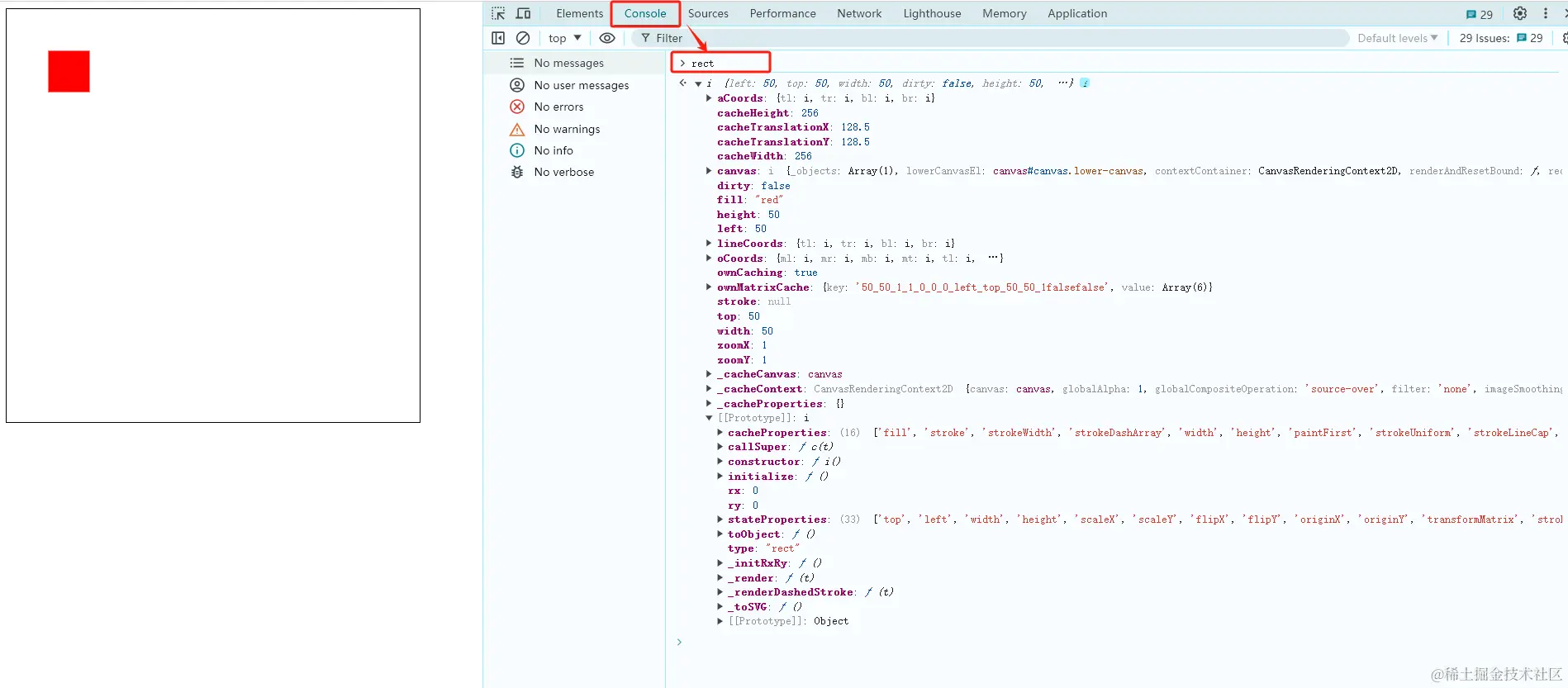Expand the oCoords property
The height and width of the screenshot is (688, 1568).
(x=709, y=259)
